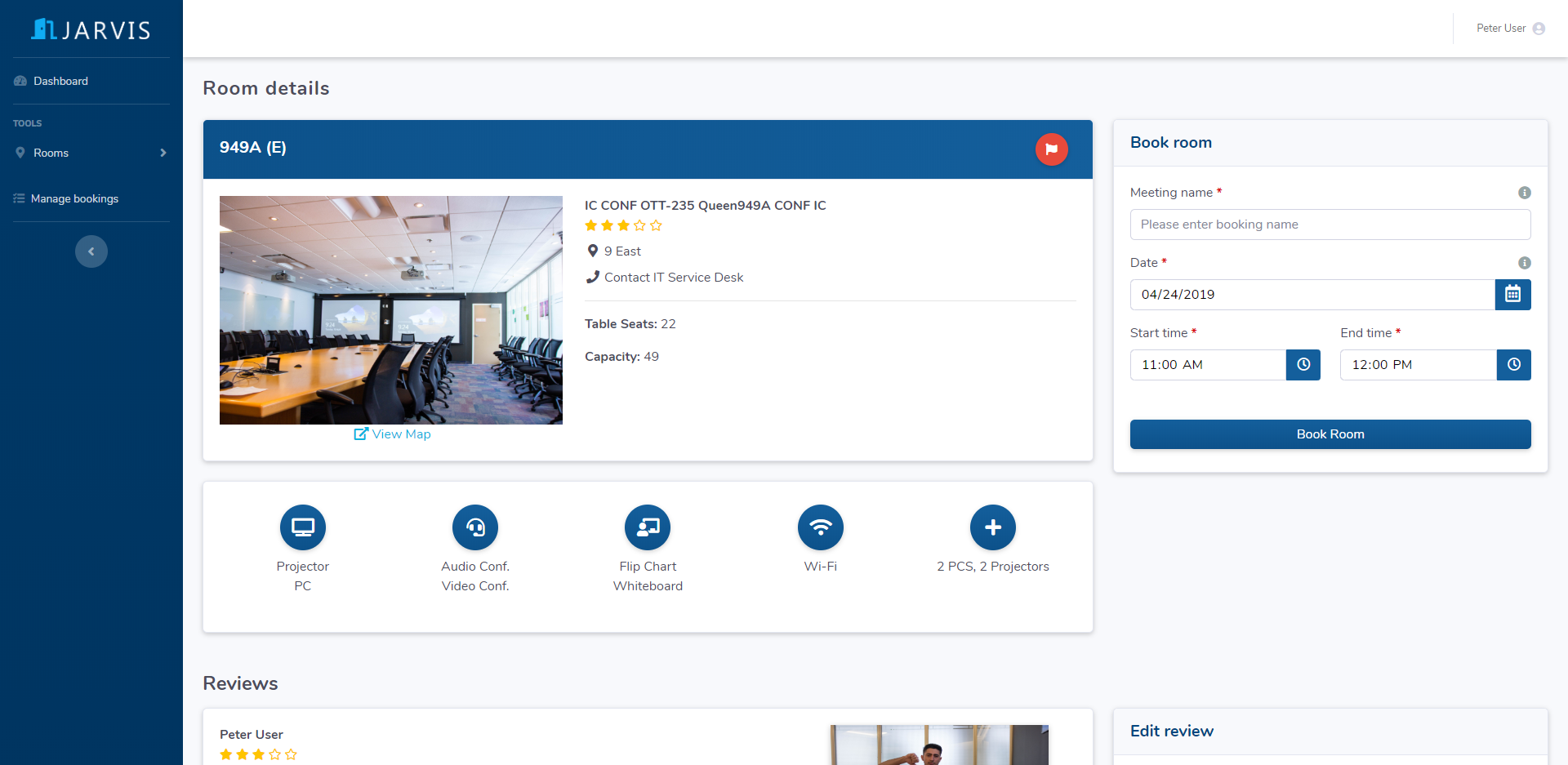Click the conference room photo
This screenshot has height=765, width=1568.
click(390, 310)
